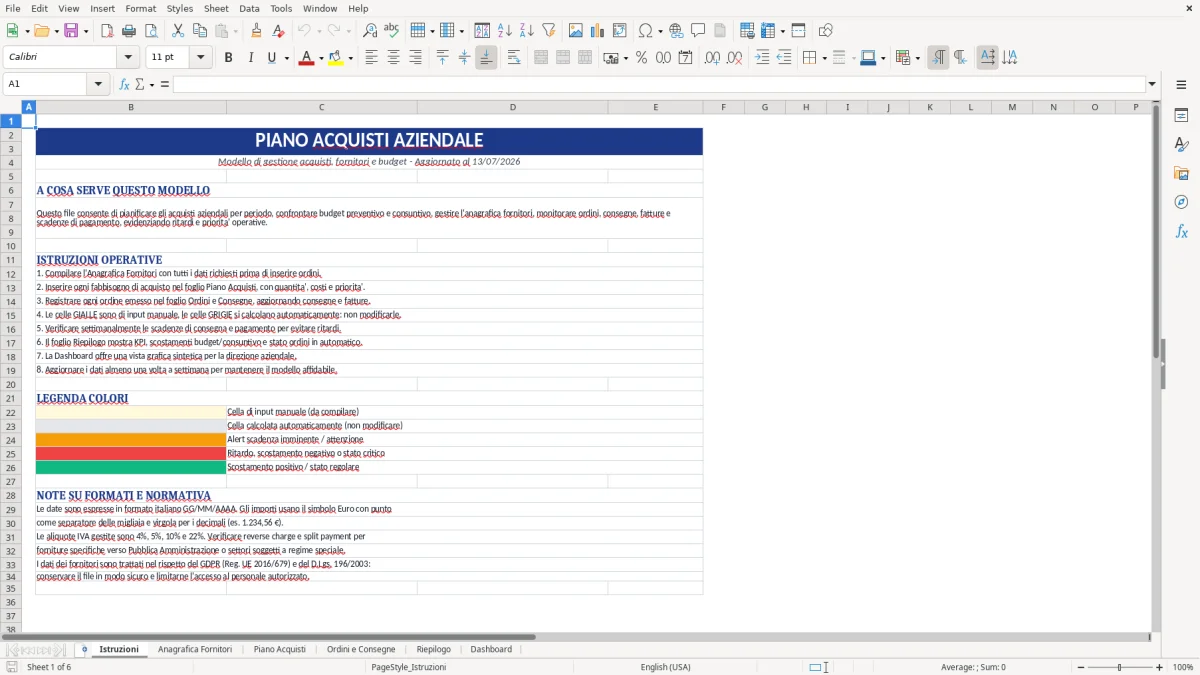Image resolution: width=1200 pixels, height=675 pixels.
Task: Insert a hyperlink
Action: coord(676,31)
